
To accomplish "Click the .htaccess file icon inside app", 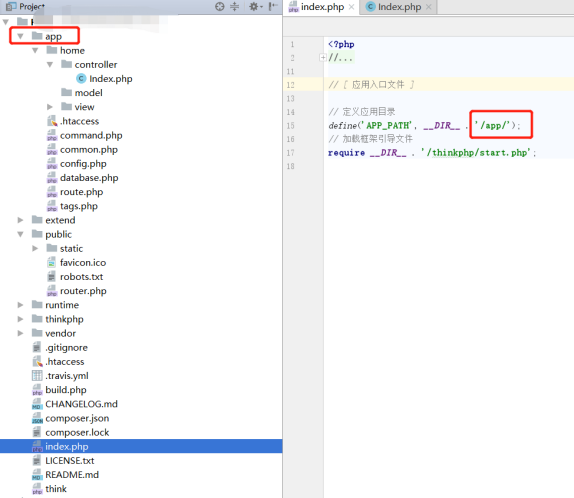I will 52,121.
